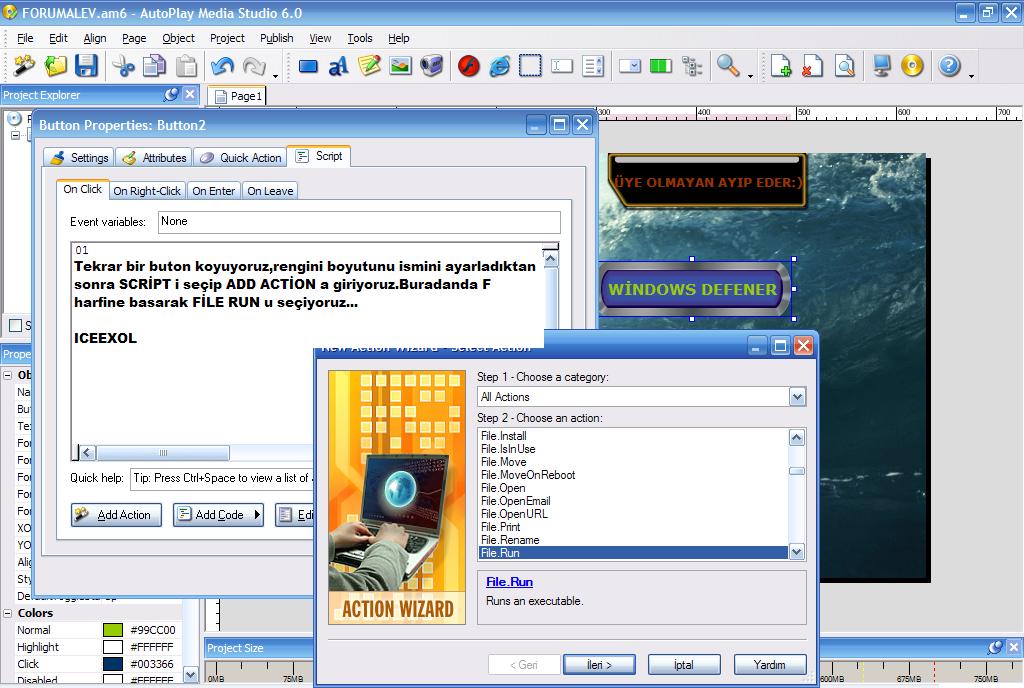Switch to the Attributes tab

[x=155, y=157]
